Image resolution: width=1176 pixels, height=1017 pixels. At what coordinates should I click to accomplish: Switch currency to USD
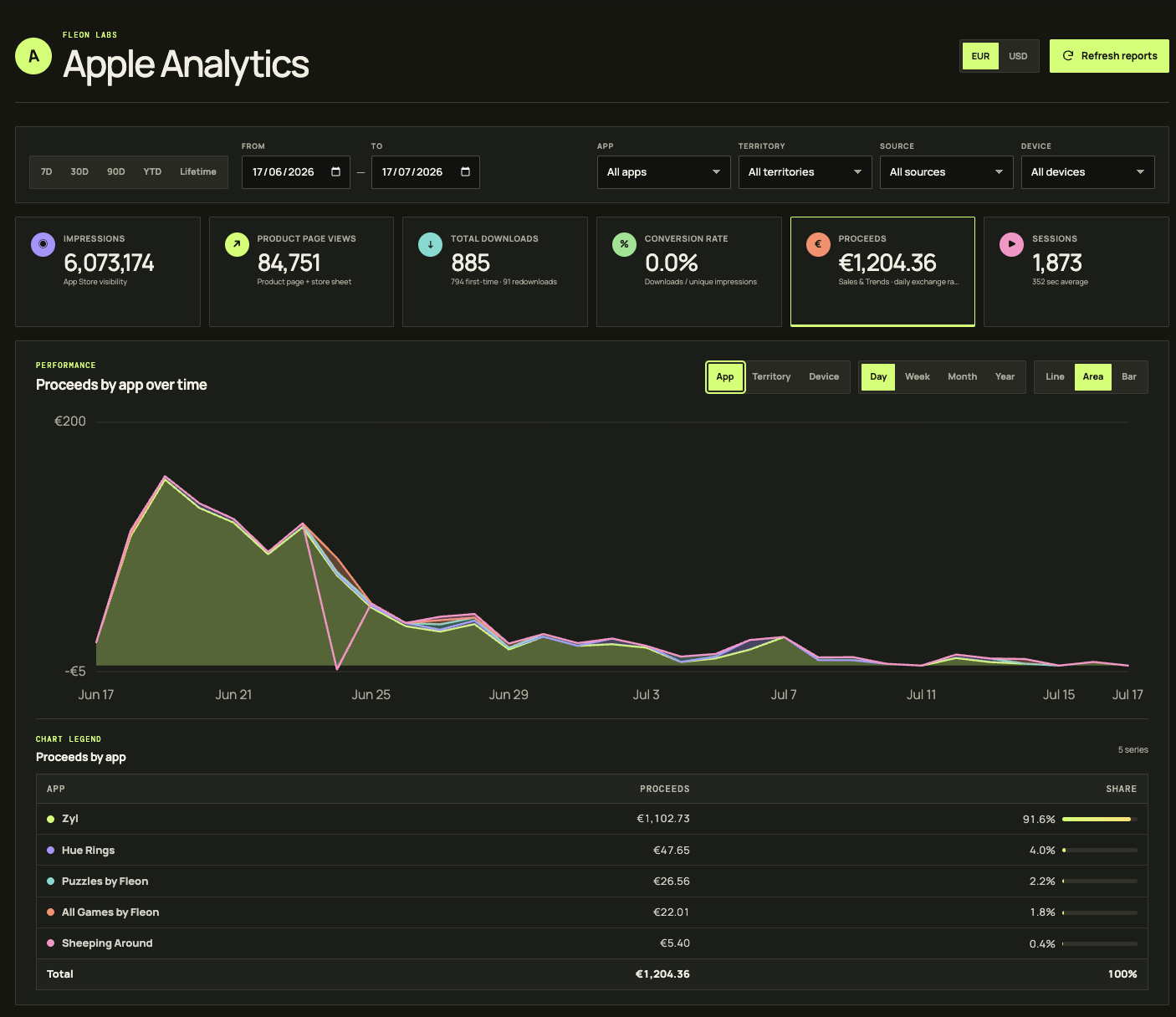coord(1018,56)
